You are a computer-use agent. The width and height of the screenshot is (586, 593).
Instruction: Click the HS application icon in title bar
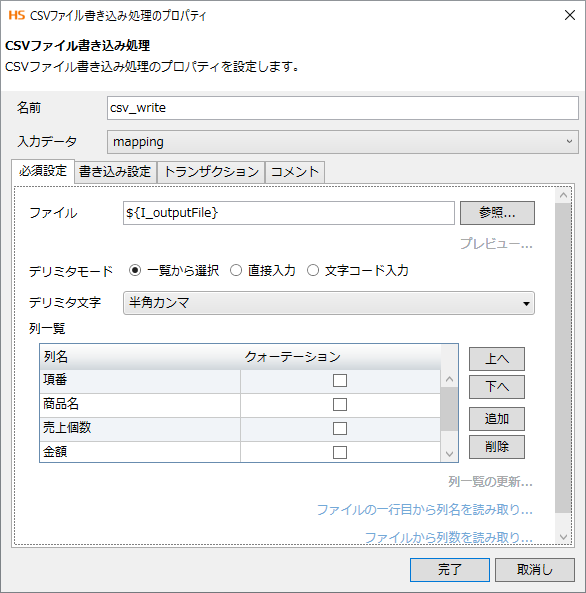[x=16, y=16]
